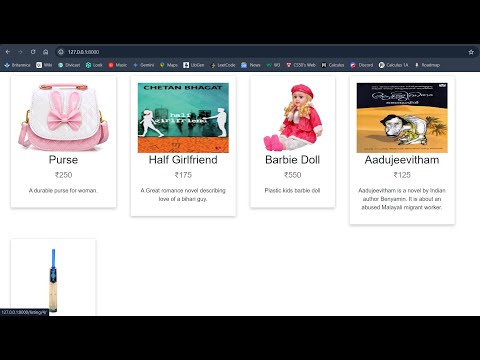Open the site information icon in address bar
Screen dimensions: 480x360
61,52
